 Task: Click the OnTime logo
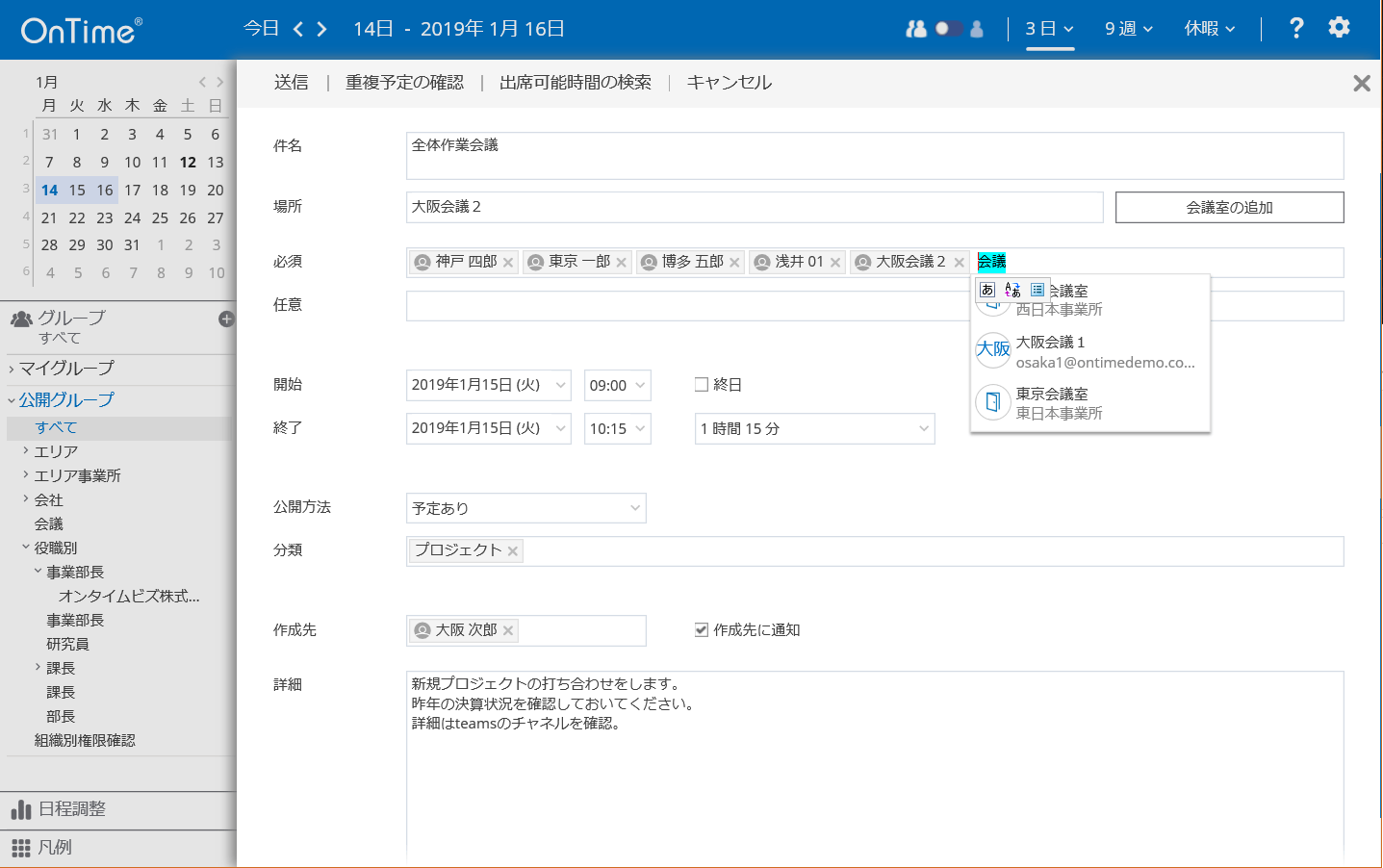click(77, 29)
